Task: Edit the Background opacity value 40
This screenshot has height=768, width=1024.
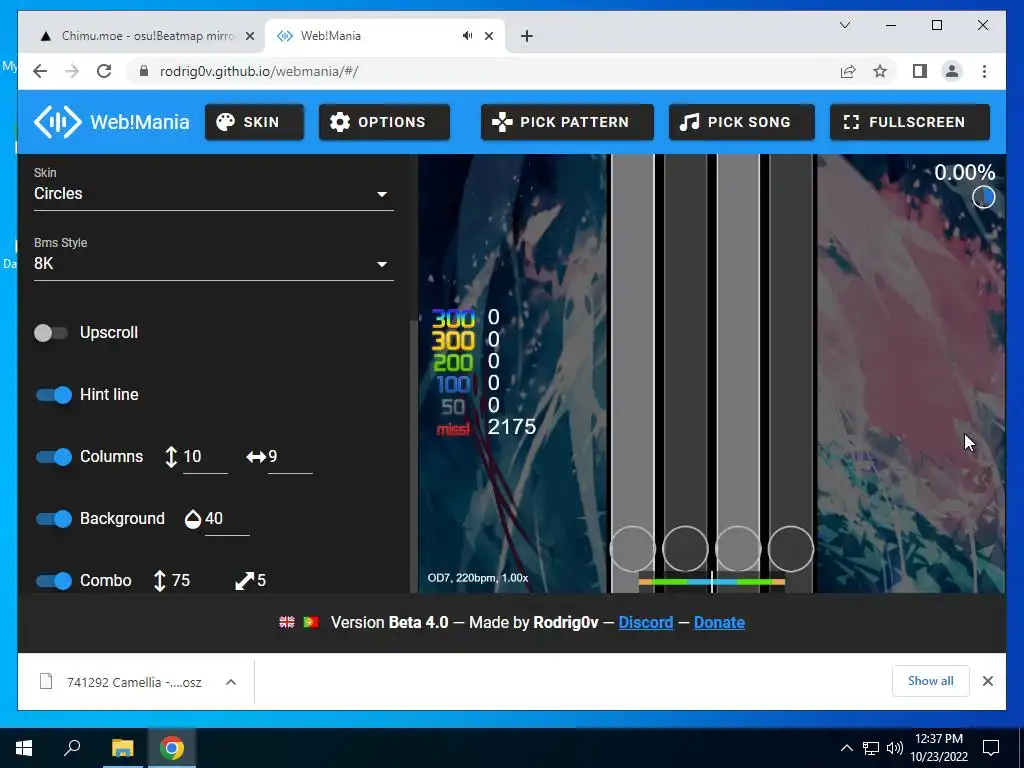Action: click(227, 519)
